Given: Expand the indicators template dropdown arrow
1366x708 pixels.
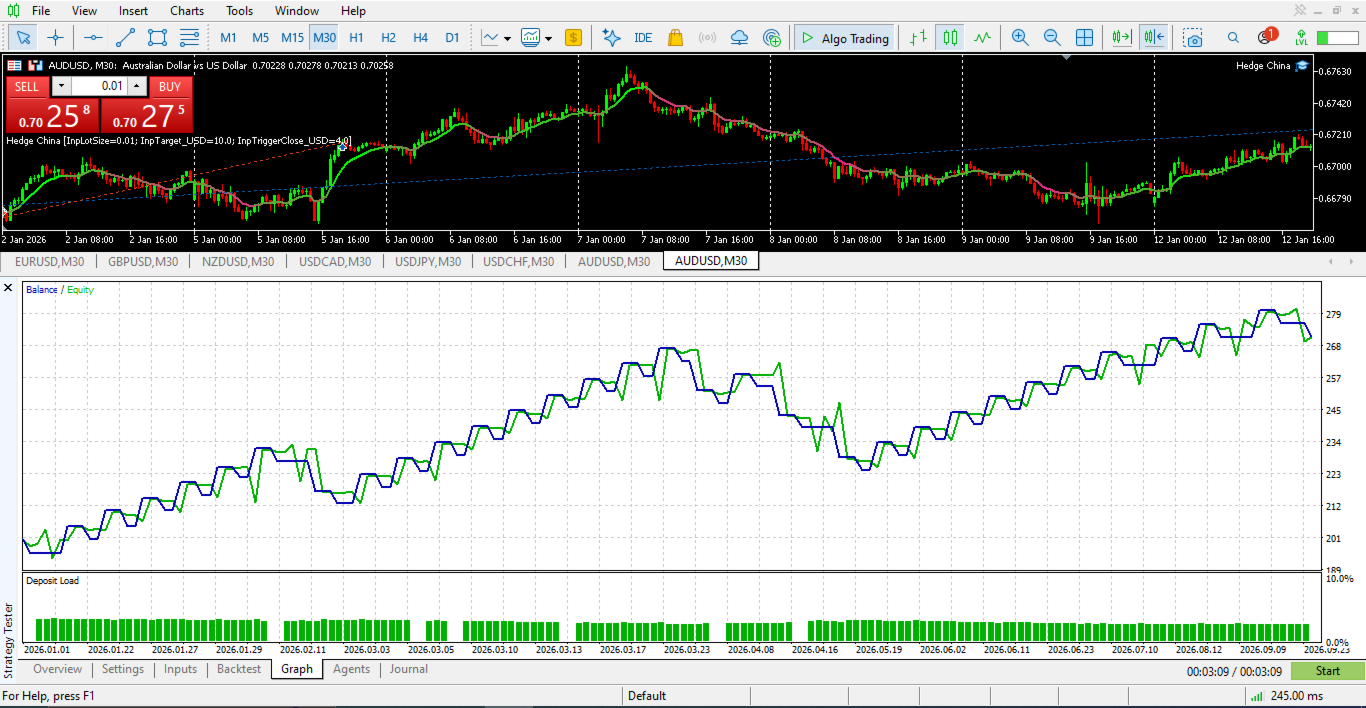Looking at the screenshot, I should 548,39.
